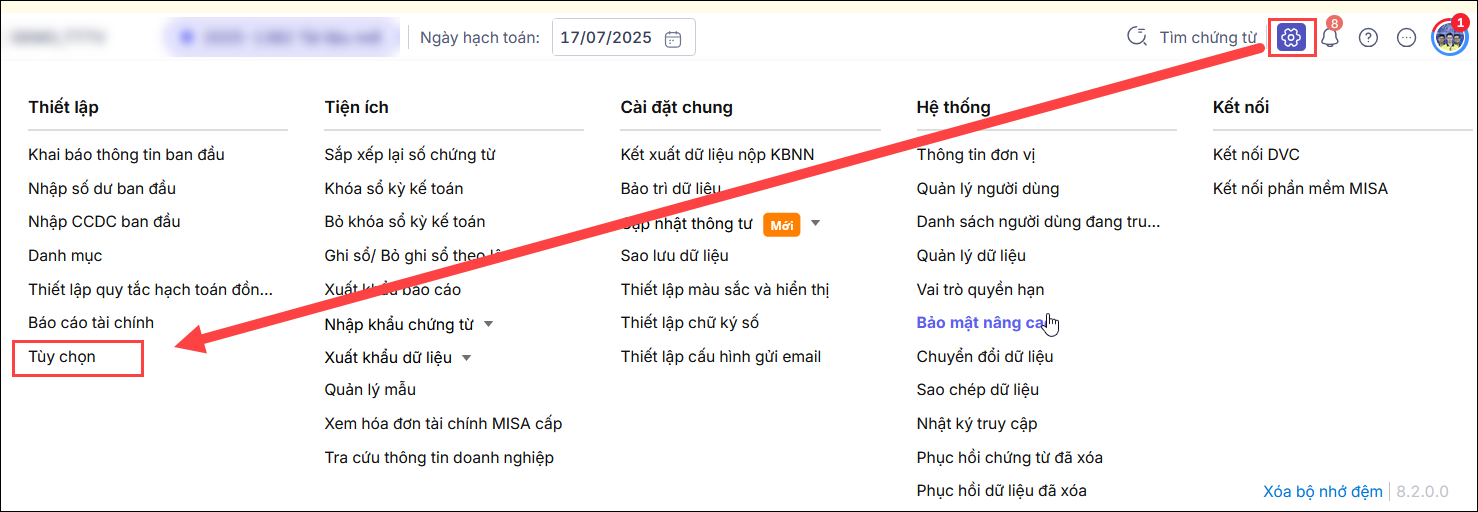Click Xóa bộ nhớ đệm link
The image size is (1478, 512).
coord(1323,491)
